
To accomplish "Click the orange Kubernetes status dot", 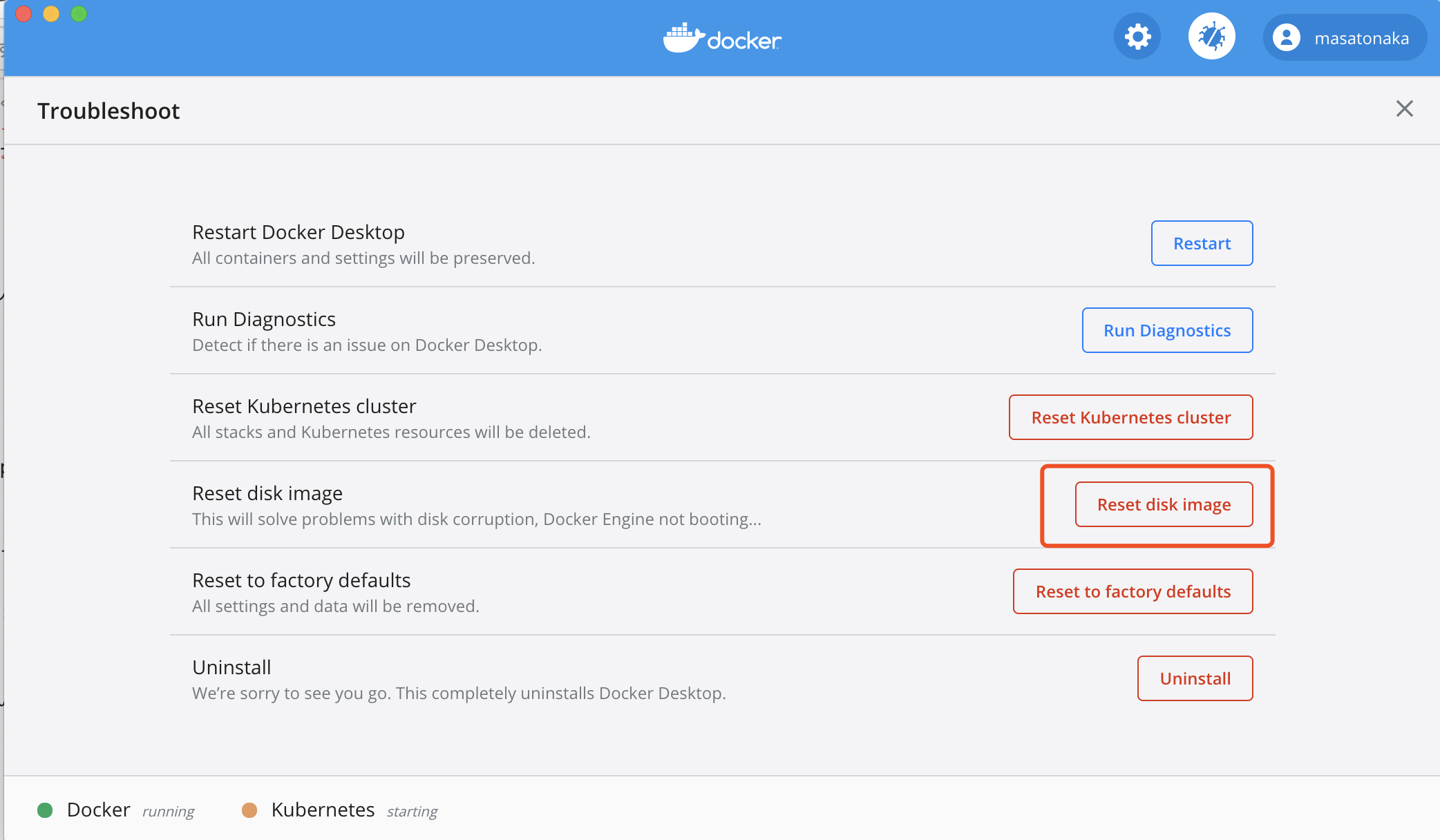I will [x=249, y=810].
